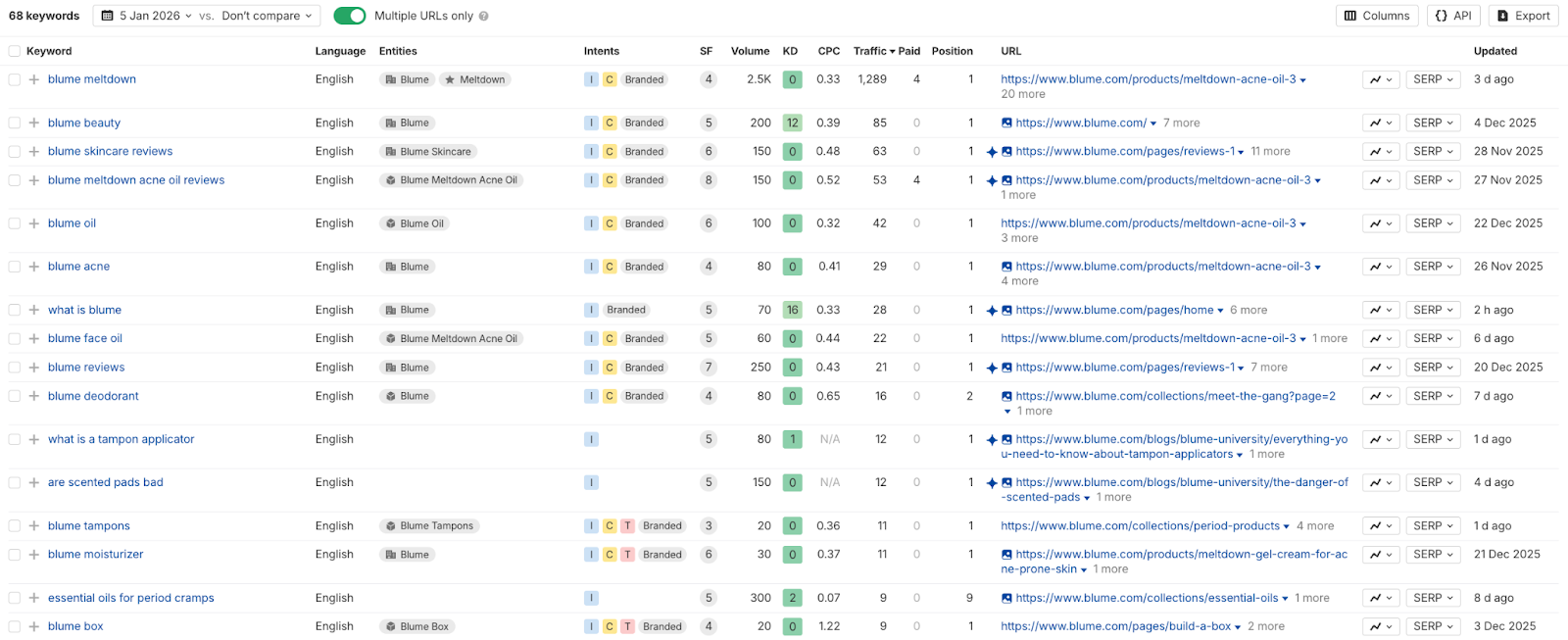This screenshot has height=640, width=1568.
Task: Open SERP dropdown for blume face oil
Action: coord(1433,338)
